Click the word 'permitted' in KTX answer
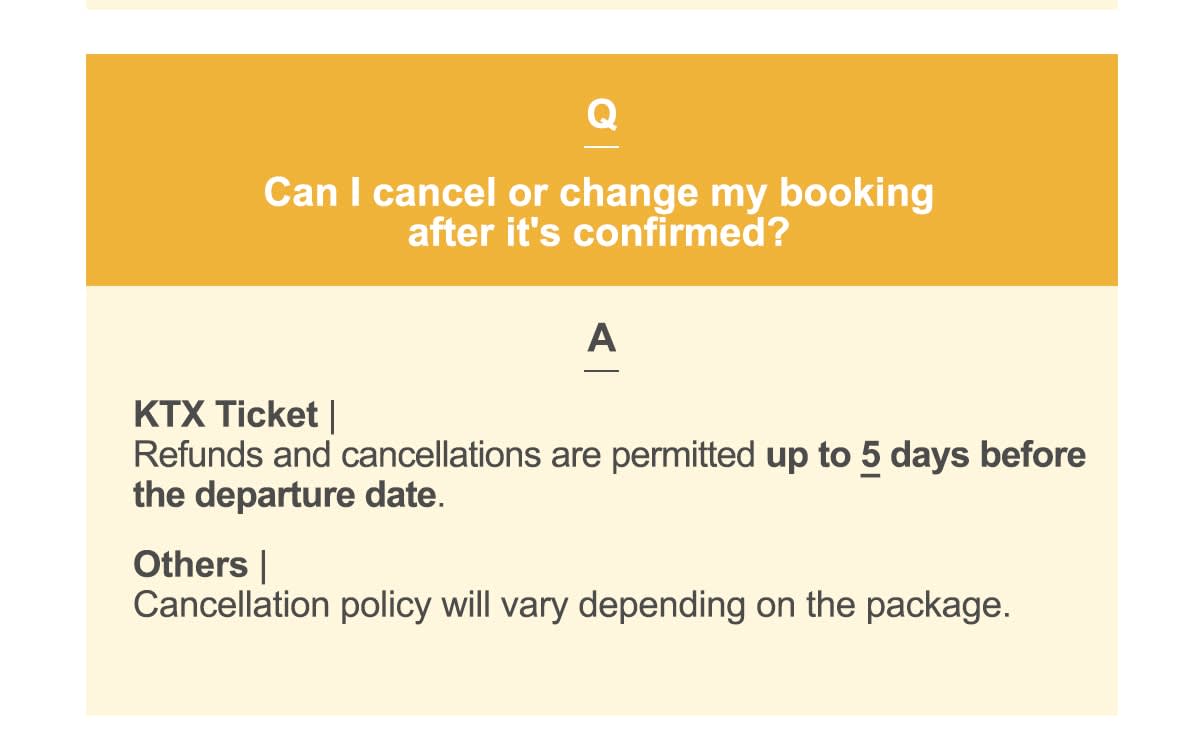Screen dimensions: 1200x745 [683, 456]
